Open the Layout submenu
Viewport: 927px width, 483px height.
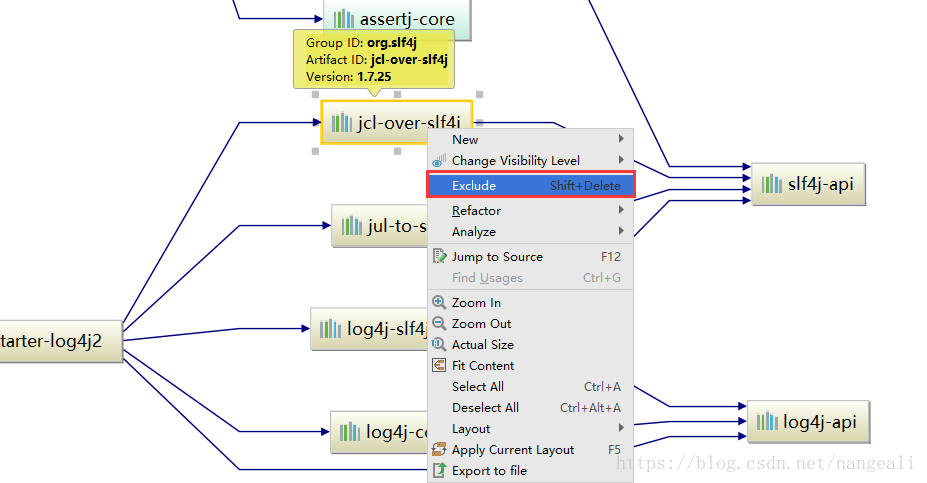point(530,429)
